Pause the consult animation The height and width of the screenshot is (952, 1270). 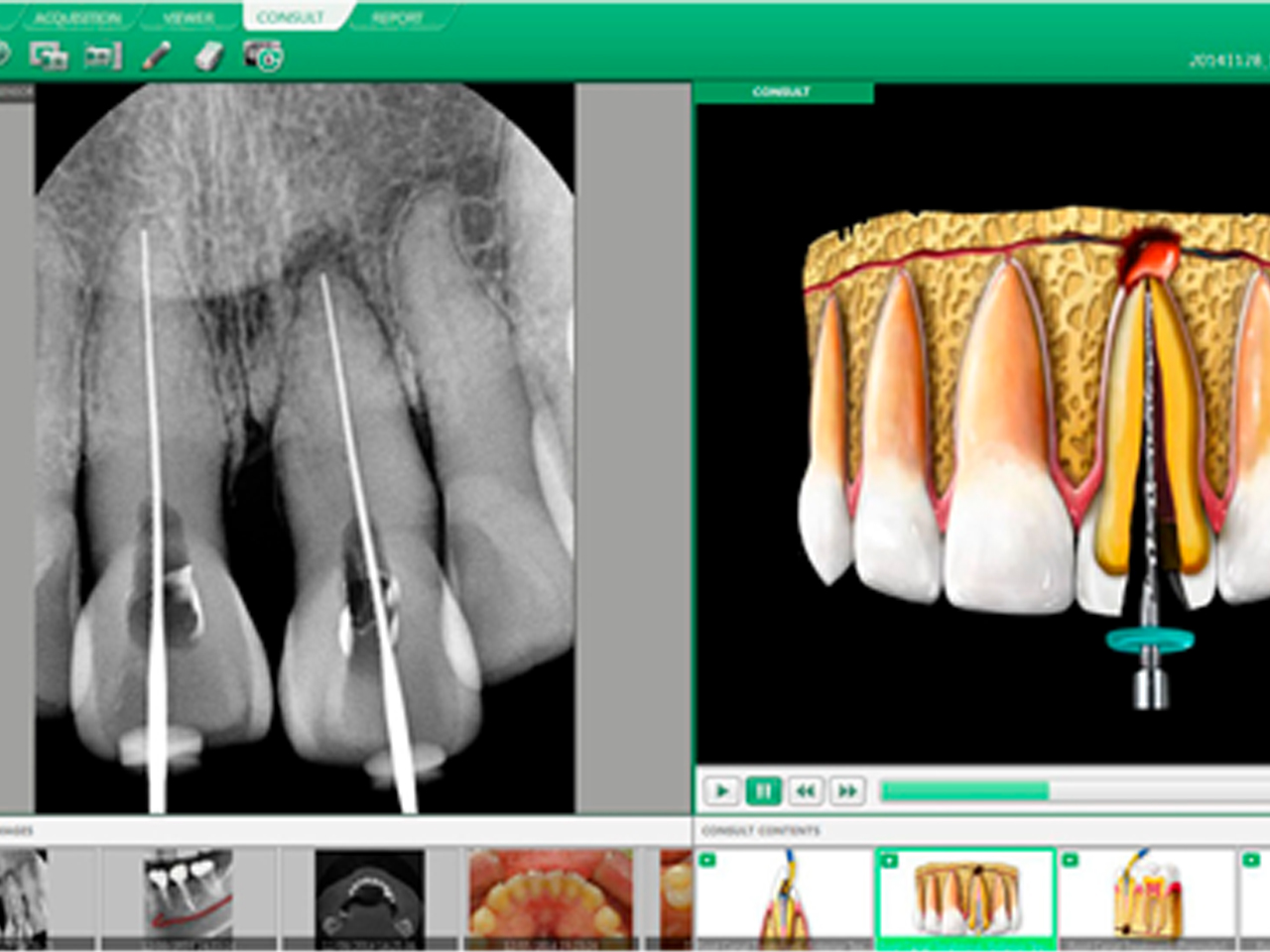click(763, 790)
